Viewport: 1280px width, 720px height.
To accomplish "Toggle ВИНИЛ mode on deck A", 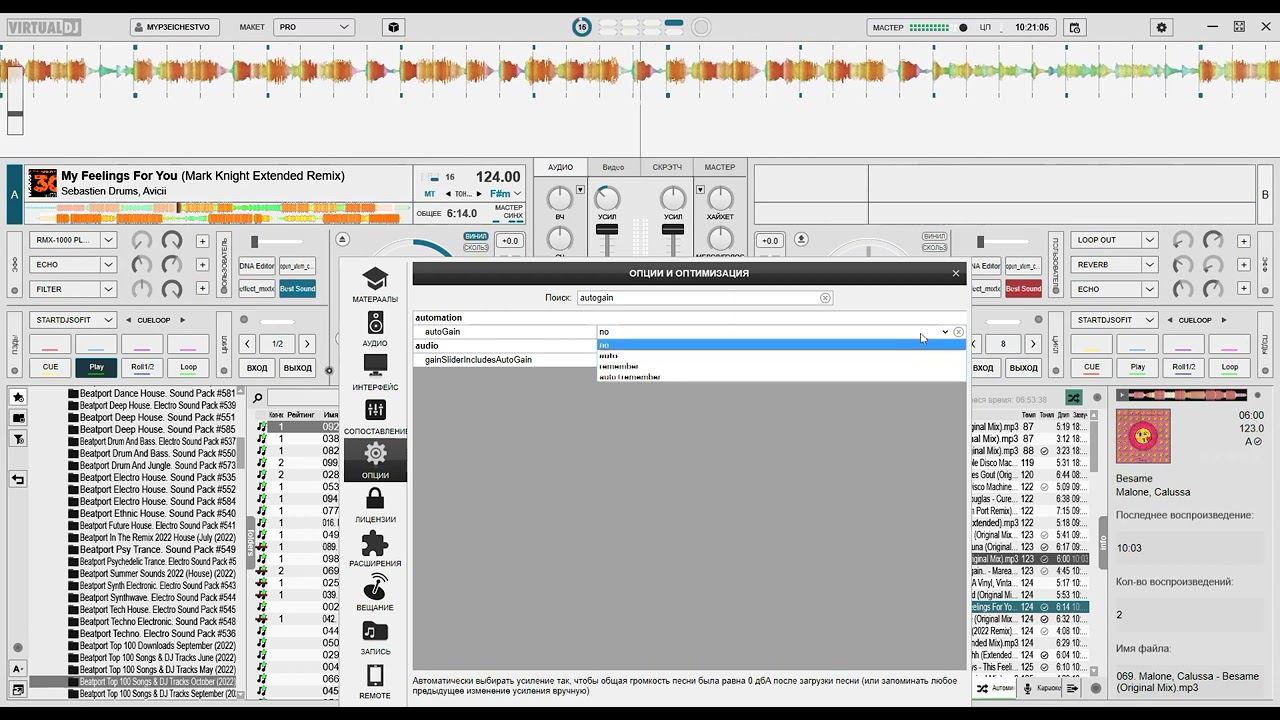I will point(476,237).
